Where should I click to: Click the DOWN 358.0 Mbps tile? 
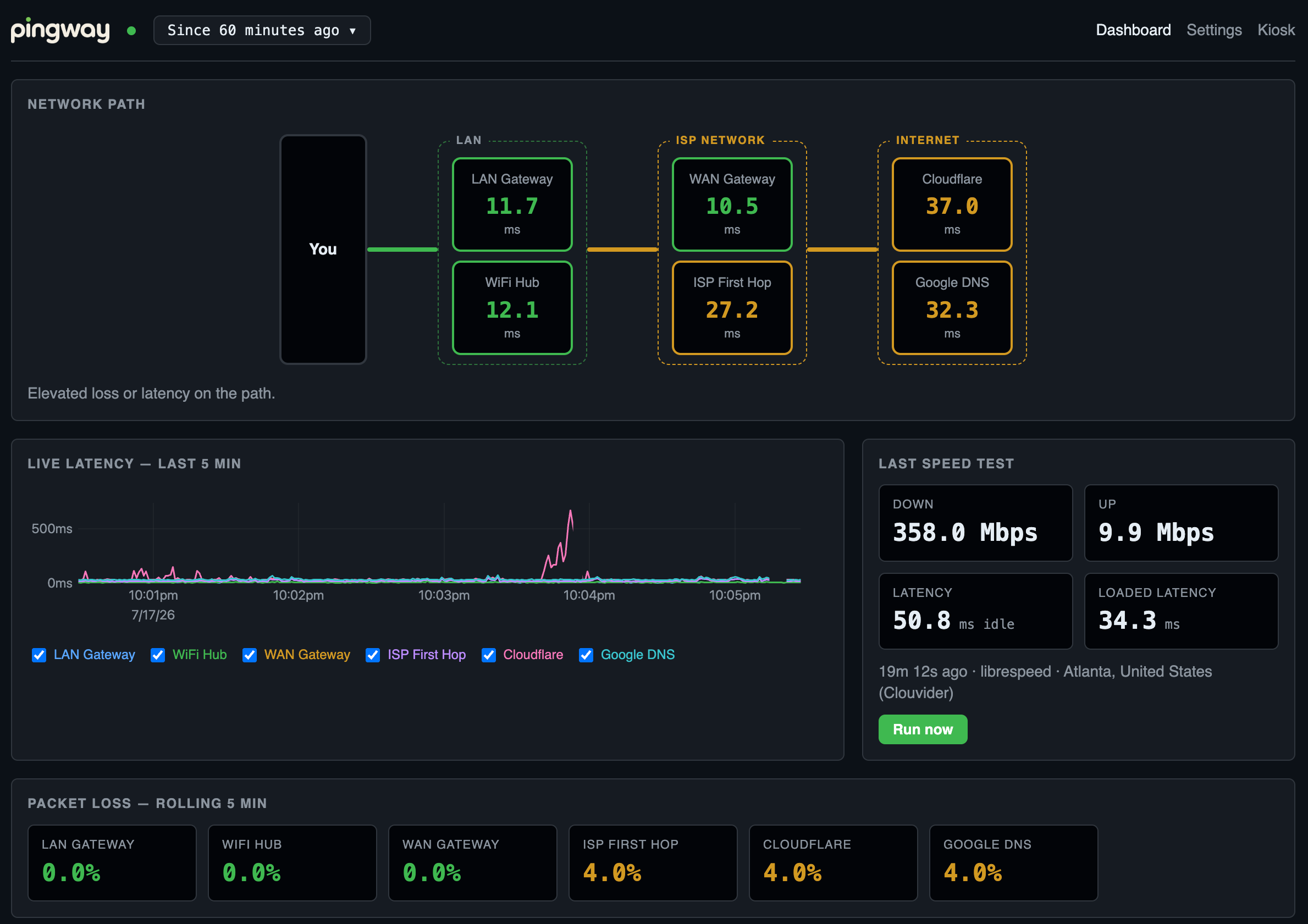(975, 522)
